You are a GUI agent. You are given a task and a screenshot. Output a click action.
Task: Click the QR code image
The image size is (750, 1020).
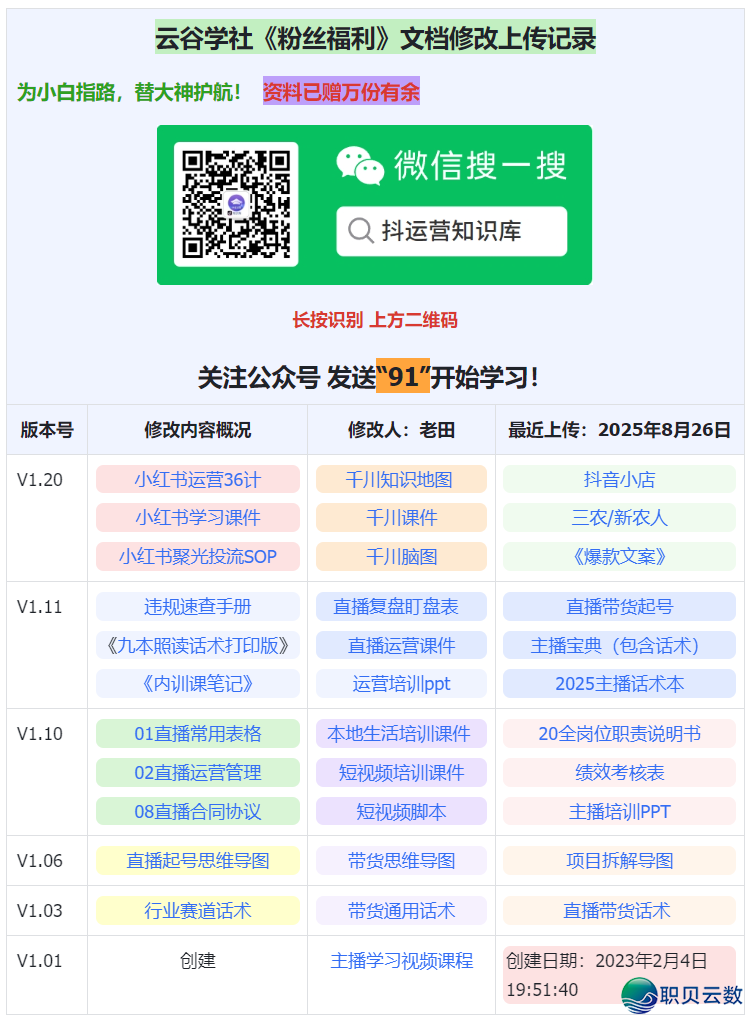coord(236,204)
